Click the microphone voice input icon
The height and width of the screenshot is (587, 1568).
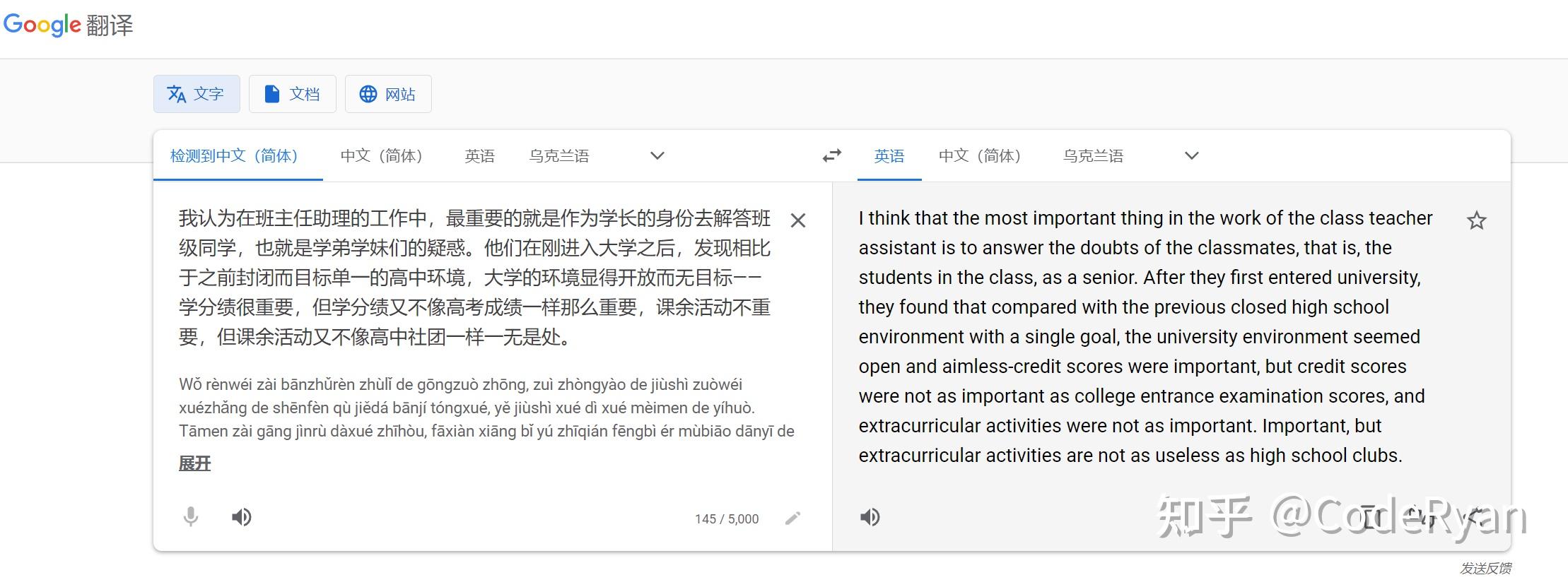[x=190, y=518]
